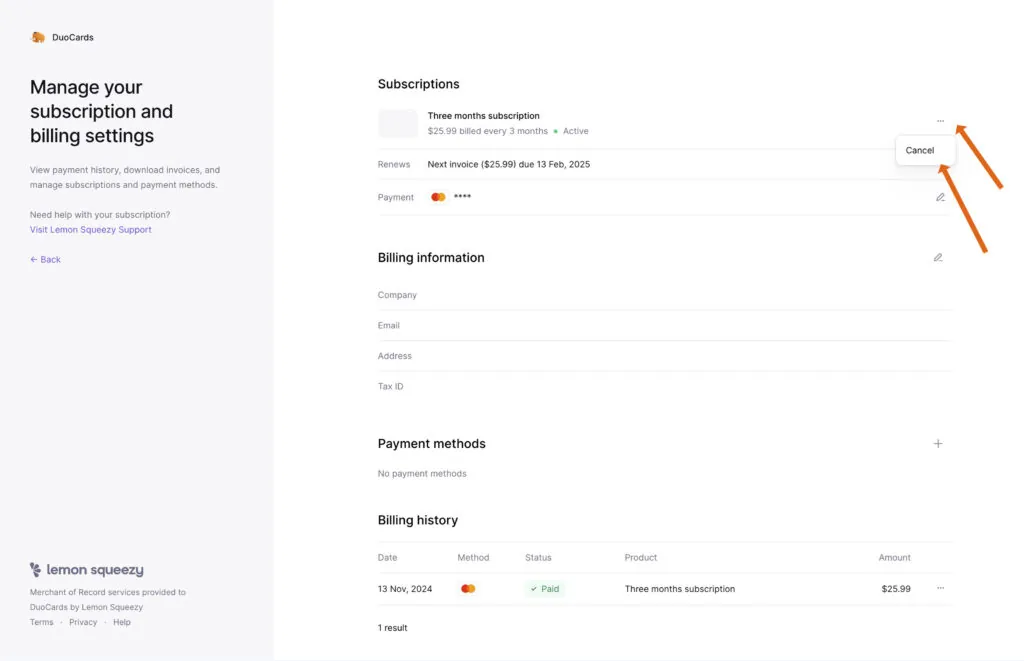This screenshot has width=1024, height=661.
Task: Edit billing information with pencil icon
Action: (938, 257)
